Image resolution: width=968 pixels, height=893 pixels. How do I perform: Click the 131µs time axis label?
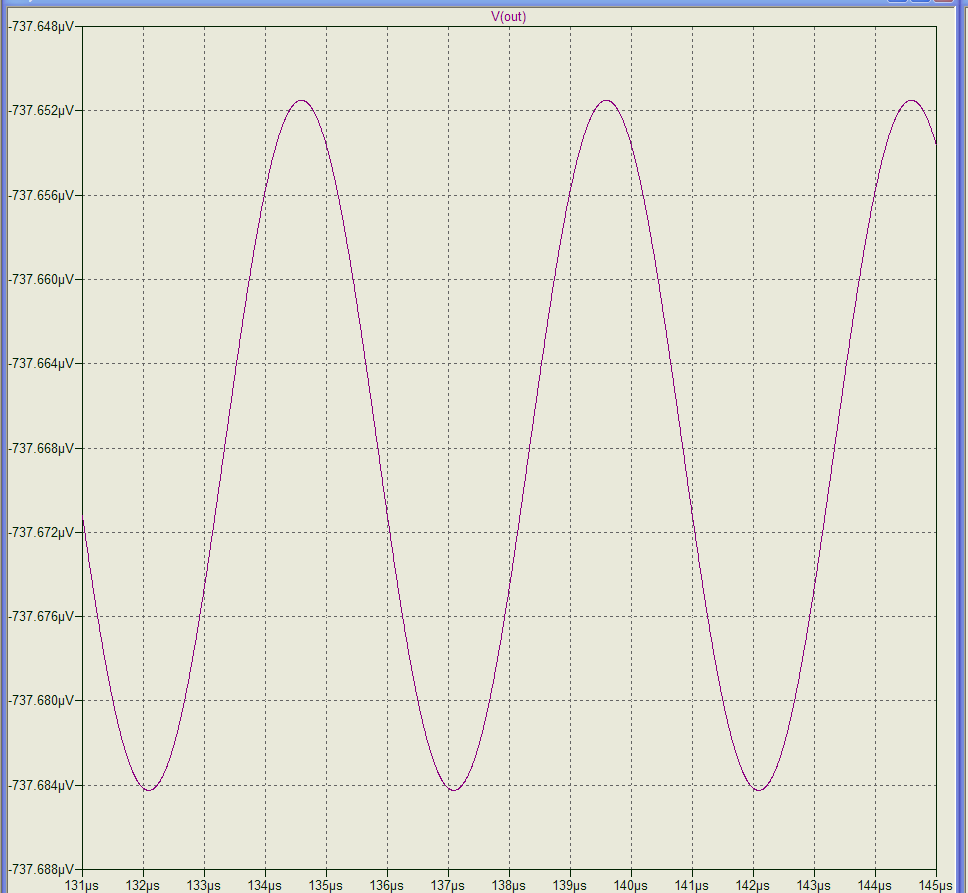pyautogui.click(x=82, y=886)
